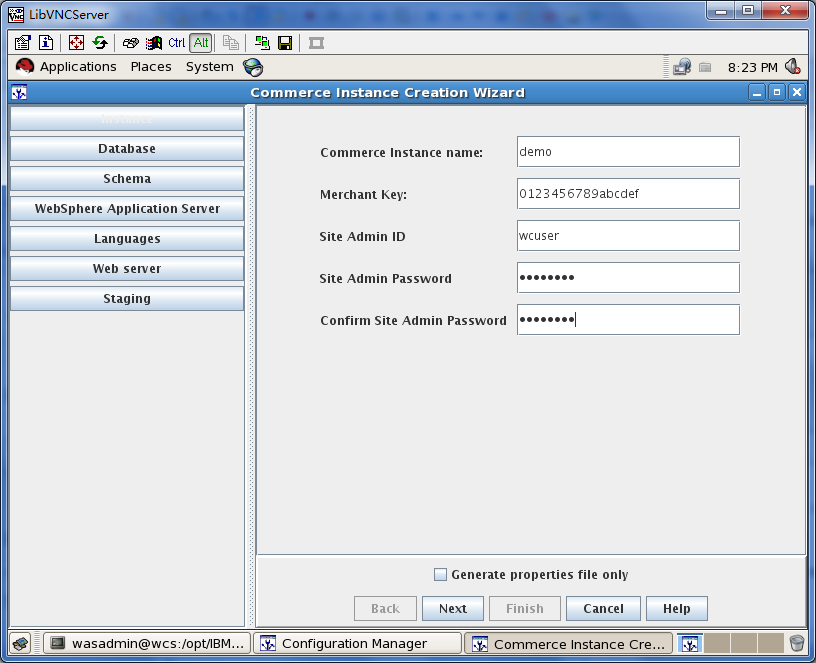Select the first workspace switcher cell
The height and width of the screenshot is (663, 816).
click(x=690, y=644)
